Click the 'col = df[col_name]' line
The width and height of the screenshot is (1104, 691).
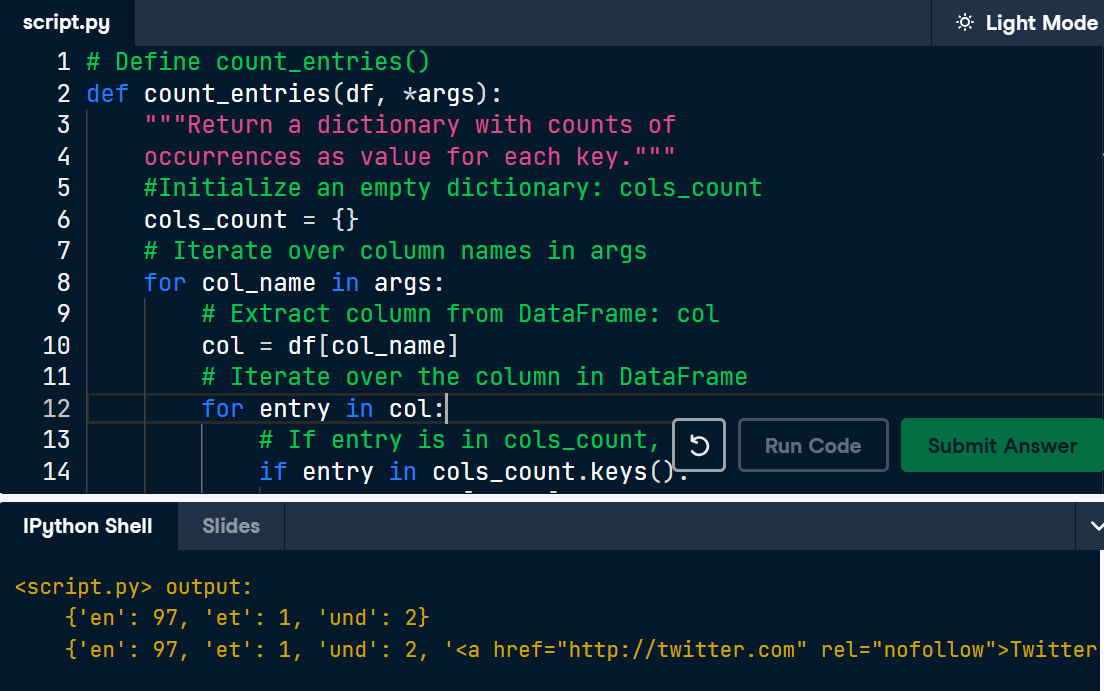(x=330, y=346)
